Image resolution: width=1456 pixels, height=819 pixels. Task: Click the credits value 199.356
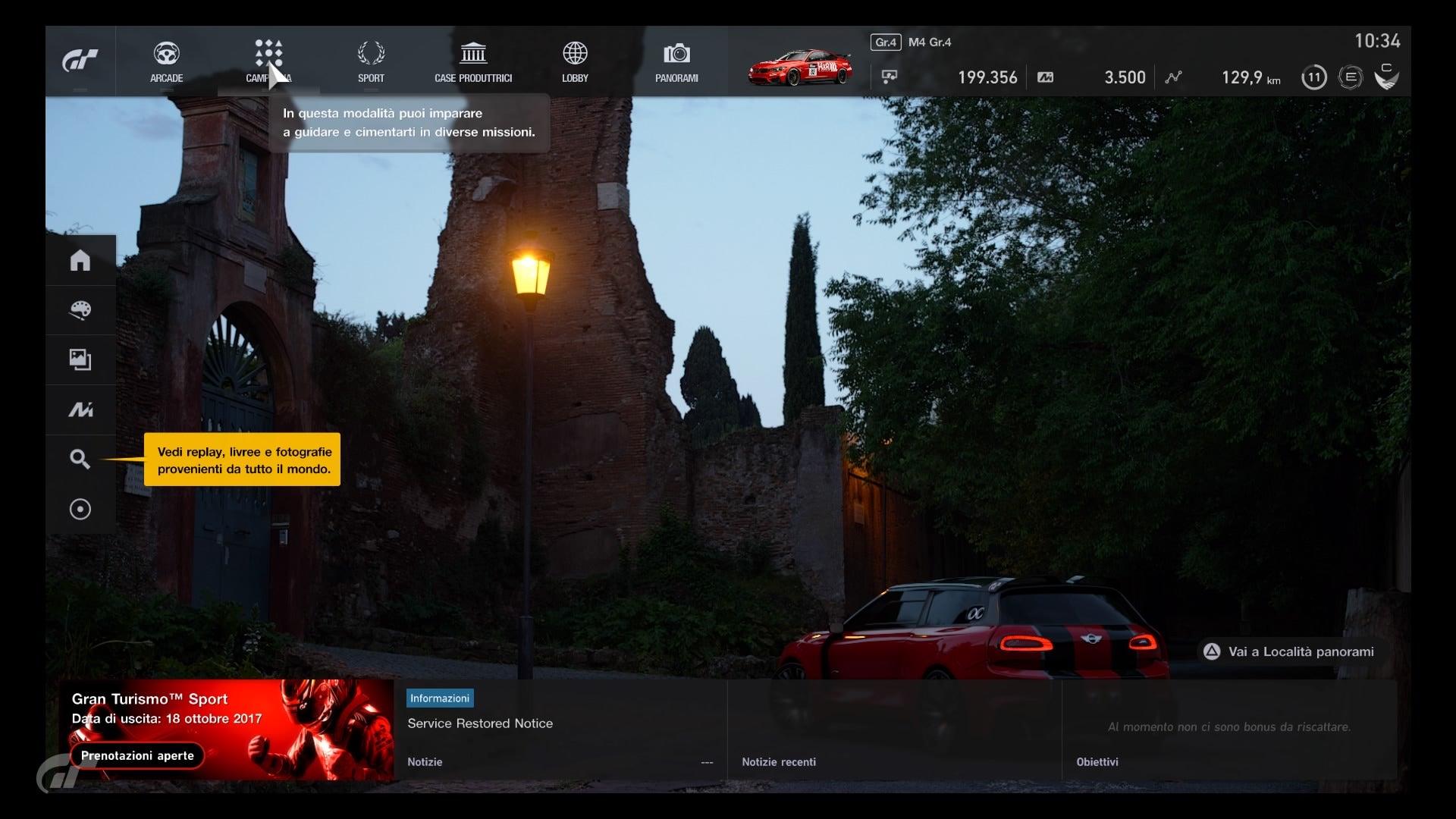[987, 77]
